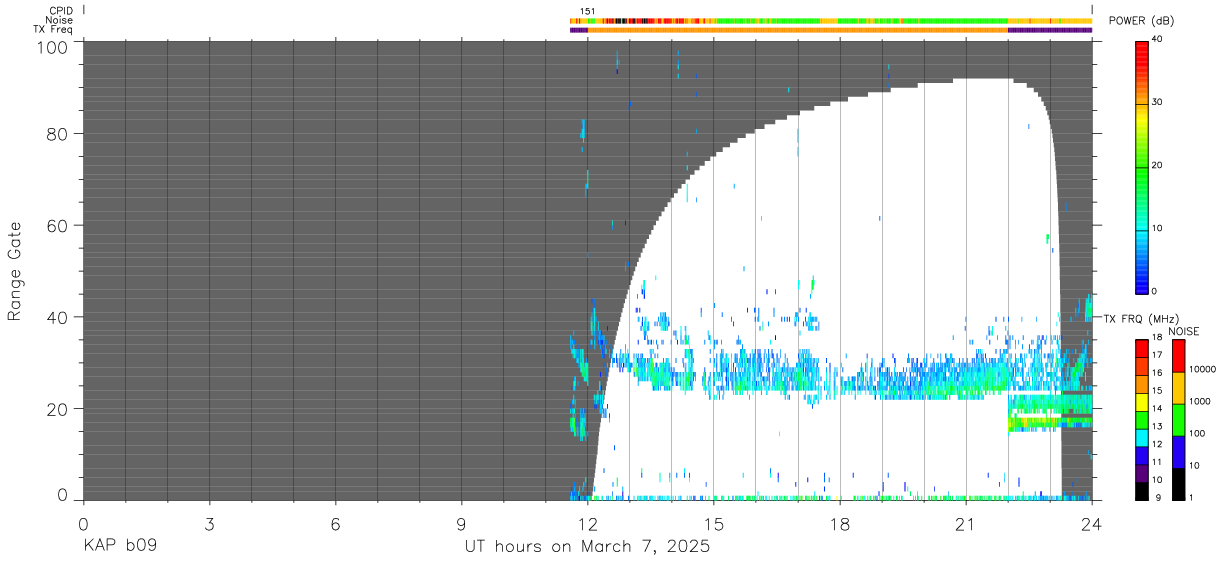Click the Range Gate axis title
Image resolution: width=1228 pixels, height=567 pixels.
point(15,272)
